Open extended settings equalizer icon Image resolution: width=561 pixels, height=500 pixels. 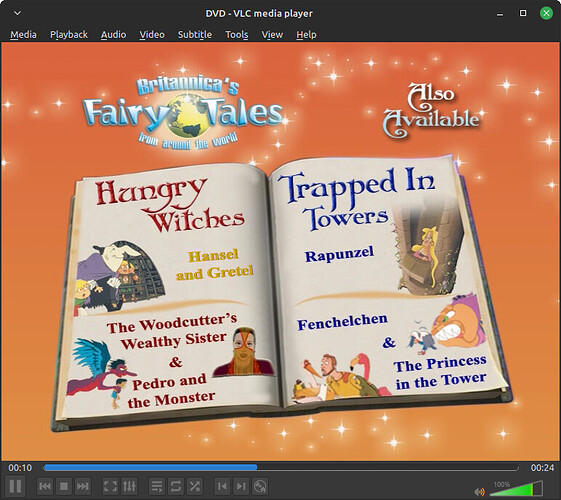(129, 486)
